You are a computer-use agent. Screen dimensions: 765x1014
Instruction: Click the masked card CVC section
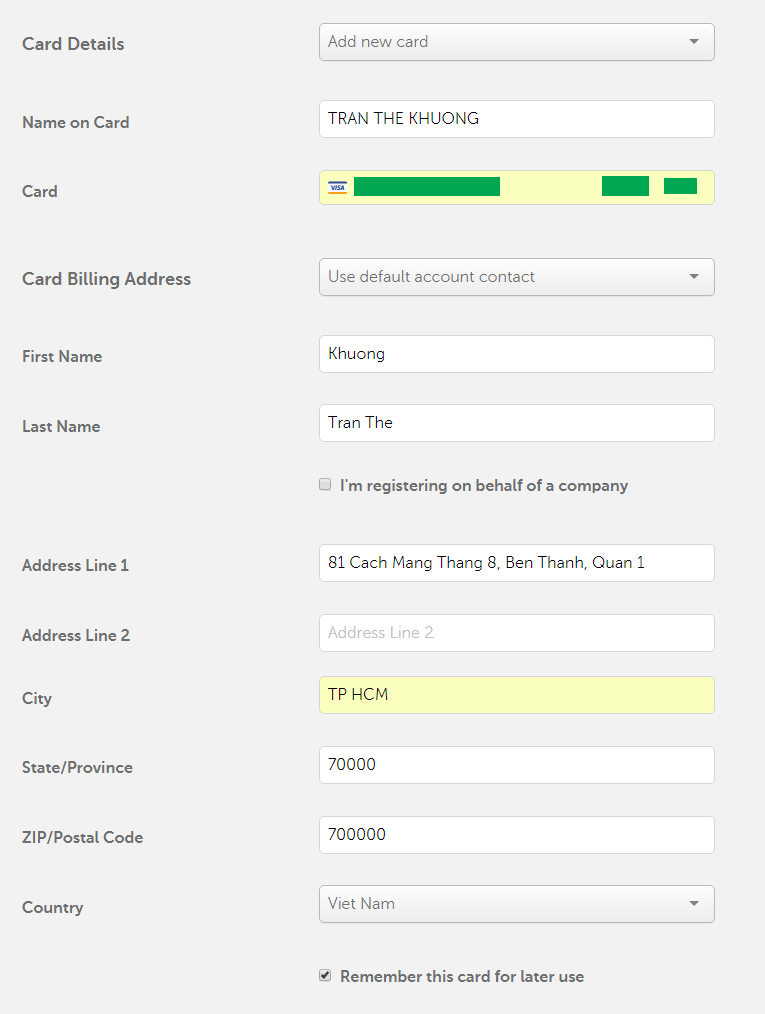pos(680,186)
